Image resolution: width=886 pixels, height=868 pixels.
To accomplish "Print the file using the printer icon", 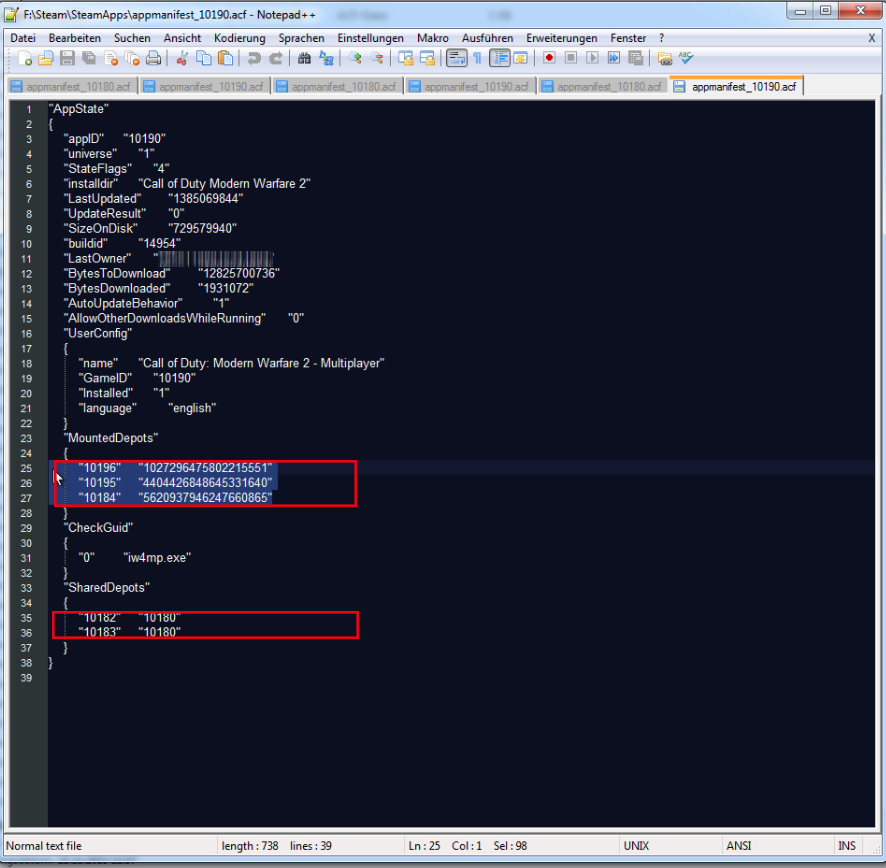I will click(153, 58).
